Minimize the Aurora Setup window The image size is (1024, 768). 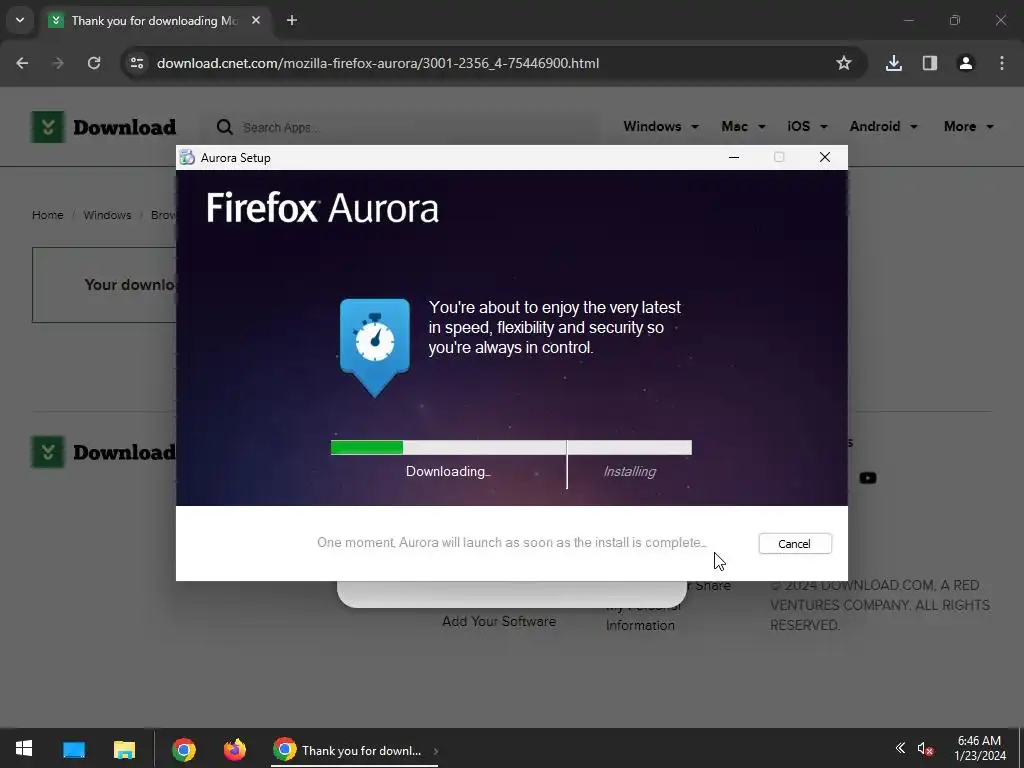[x=734, y=157]
